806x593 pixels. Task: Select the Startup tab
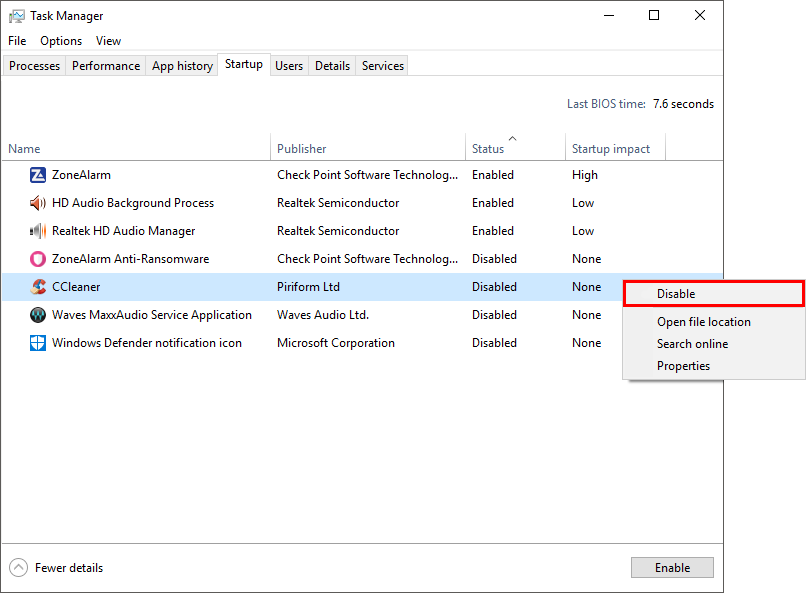pyautogui.click(x=244, y=64)
